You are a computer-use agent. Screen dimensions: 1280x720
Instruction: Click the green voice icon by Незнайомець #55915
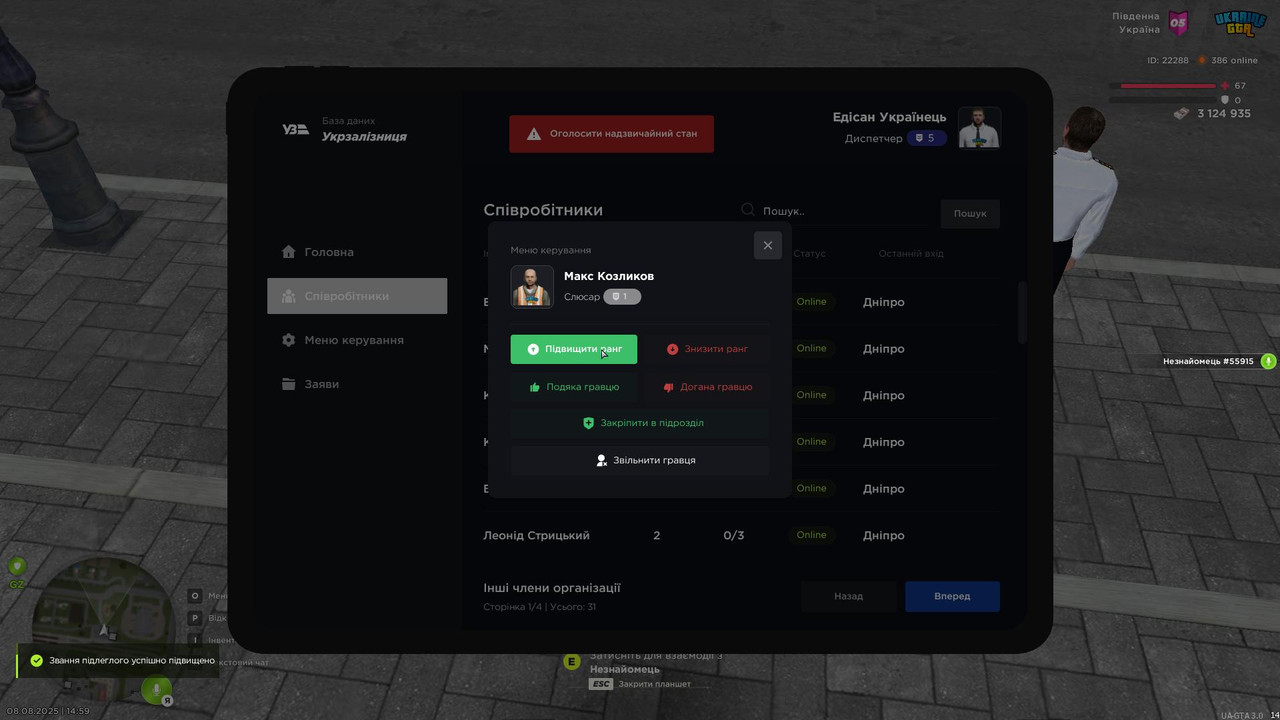1268,361
